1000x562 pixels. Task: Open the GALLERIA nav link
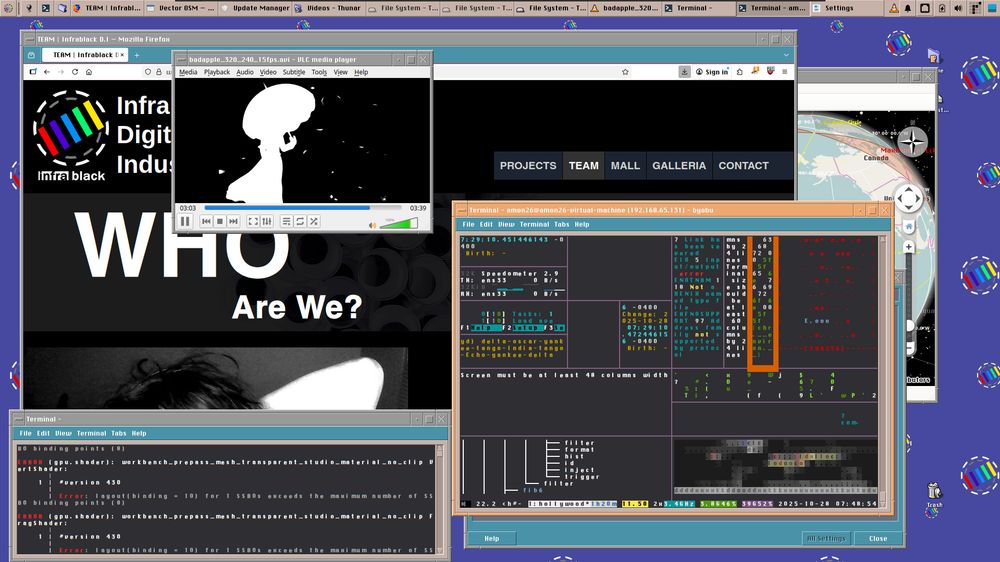point(679,166)
